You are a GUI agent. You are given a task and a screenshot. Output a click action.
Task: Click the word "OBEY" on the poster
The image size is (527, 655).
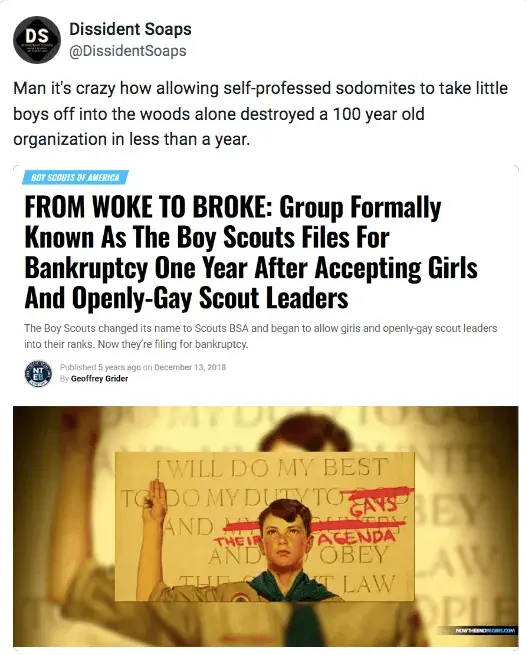pos(354,555)
